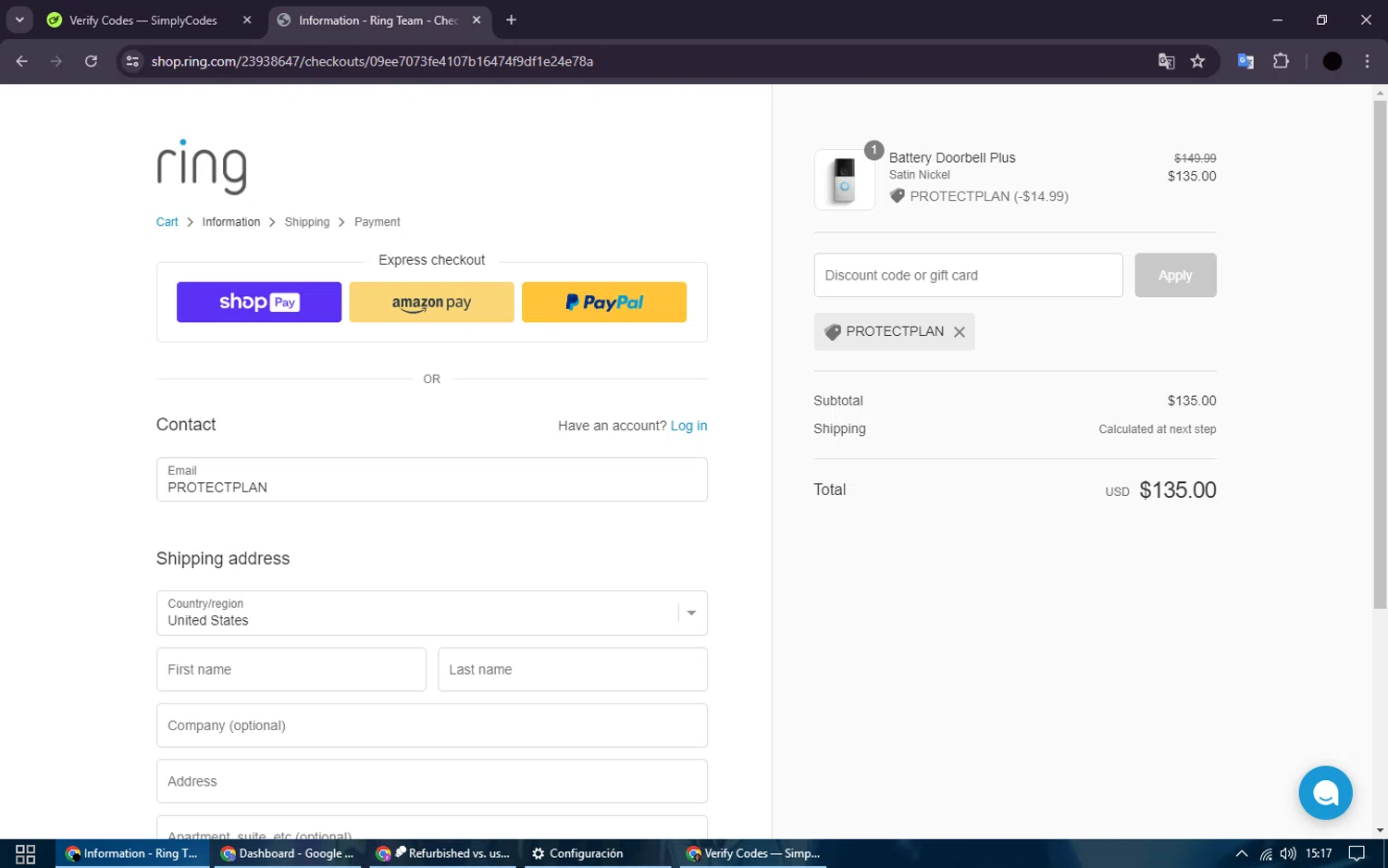Screen dimensions: 1388x868
Task: Check out with PayPal
Action: click(x=604, y=302)
